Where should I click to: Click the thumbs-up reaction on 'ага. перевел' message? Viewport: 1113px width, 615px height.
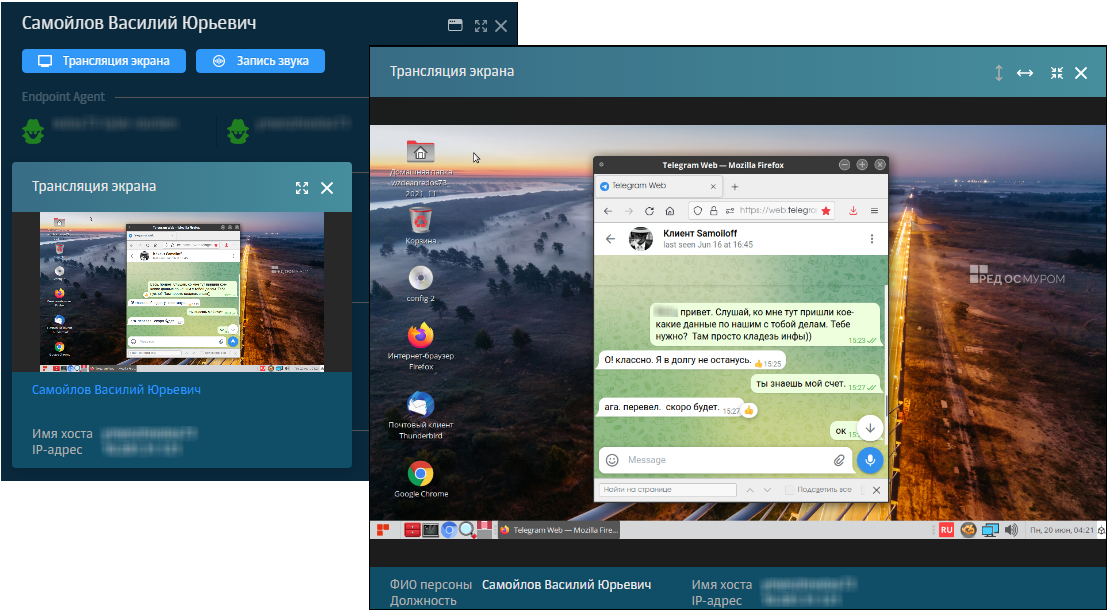coord(749,410)
